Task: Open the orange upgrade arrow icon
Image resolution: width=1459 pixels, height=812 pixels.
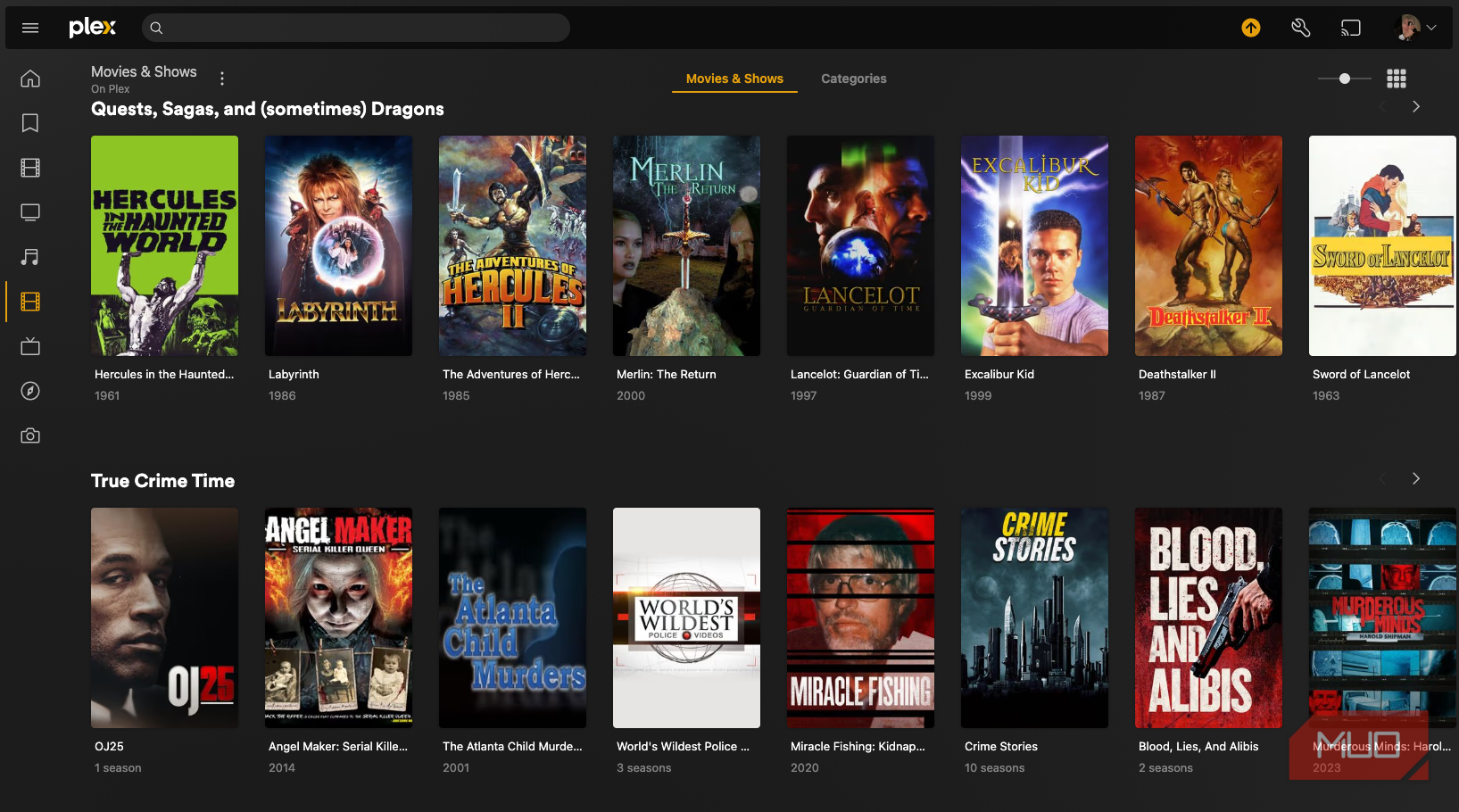Action: [1251, 28]
